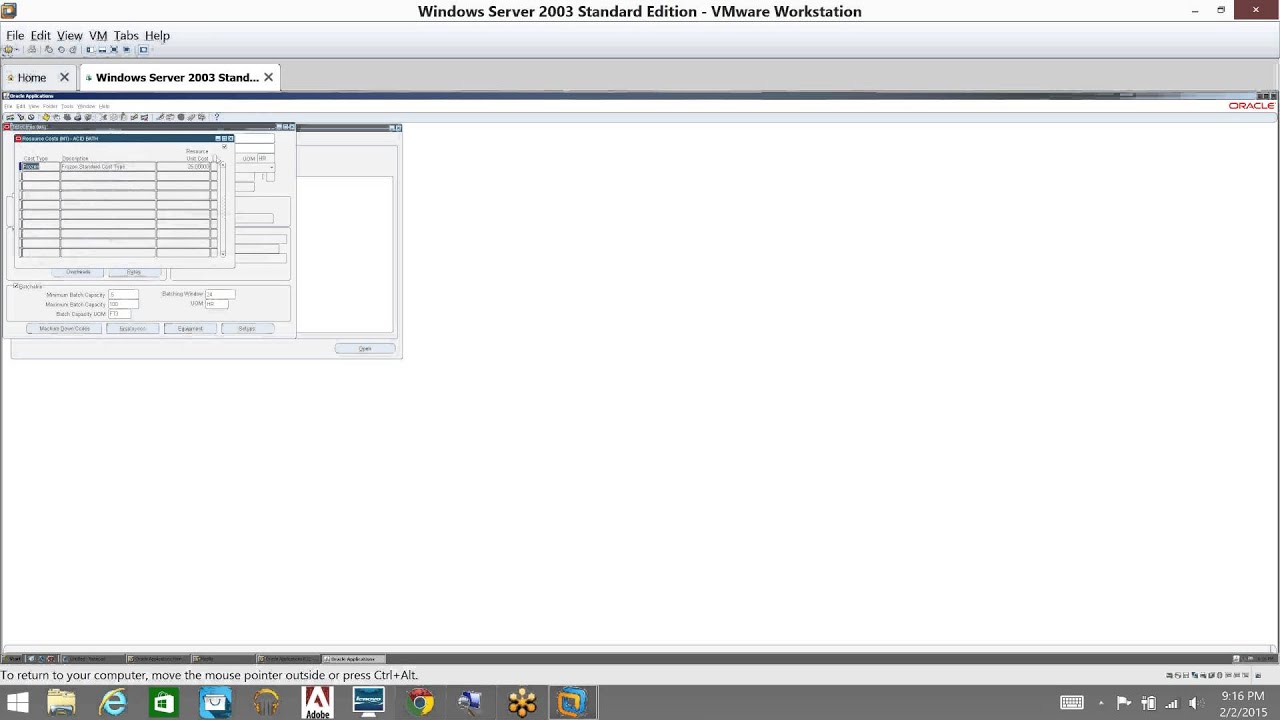Screen dimensions: 1280x720
Task: Click VMware power button icon in toolbar
Action: click(8, 50)
